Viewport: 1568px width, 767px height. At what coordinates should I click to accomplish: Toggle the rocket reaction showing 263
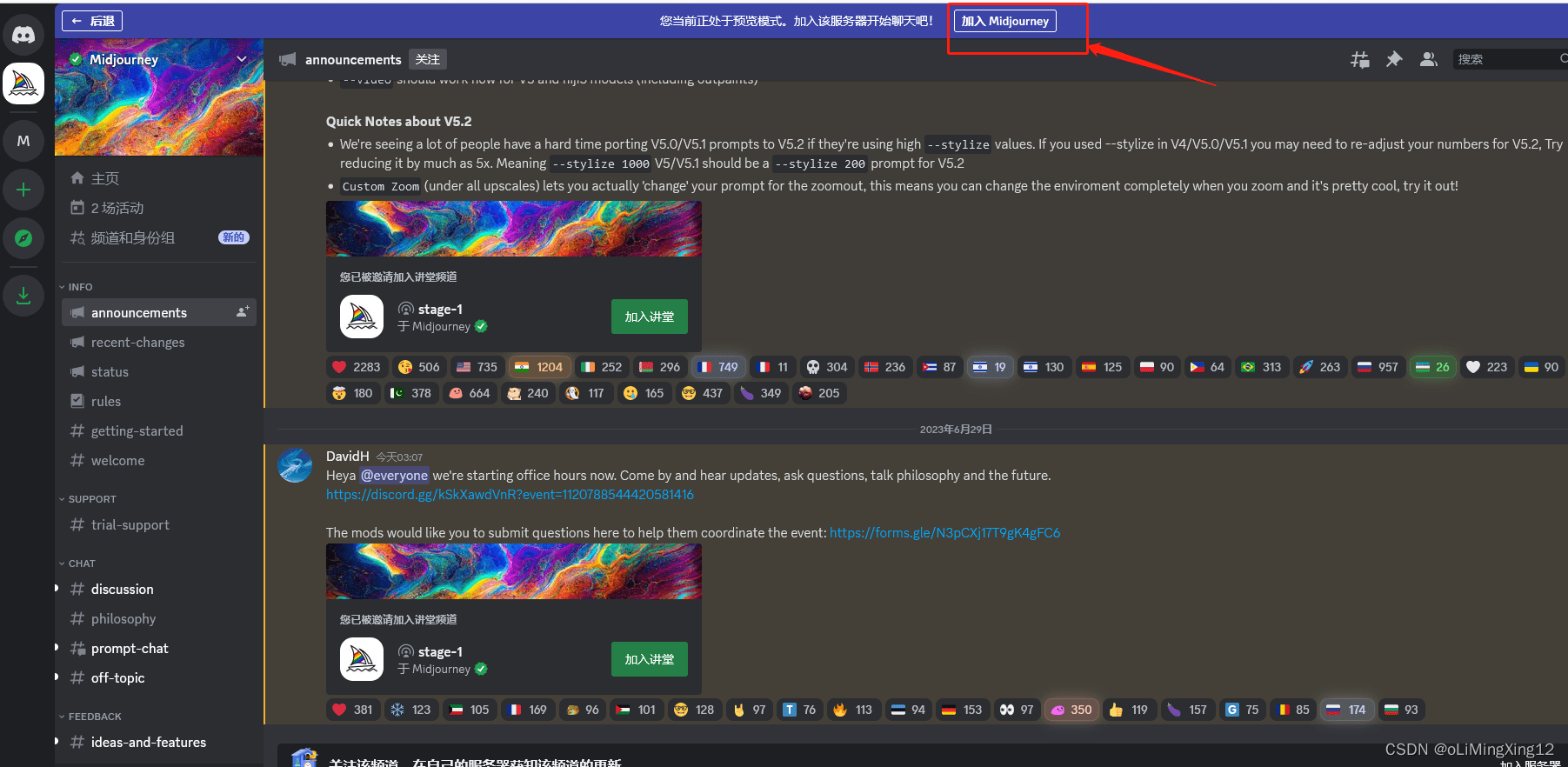tap(1320, 367)
